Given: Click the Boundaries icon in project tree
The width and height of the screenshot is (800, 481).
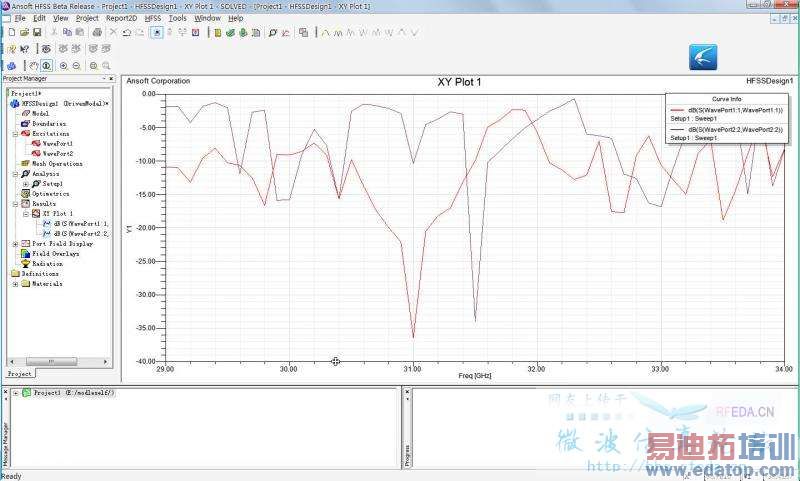Looking at the screenshot, I should [25, 123].
